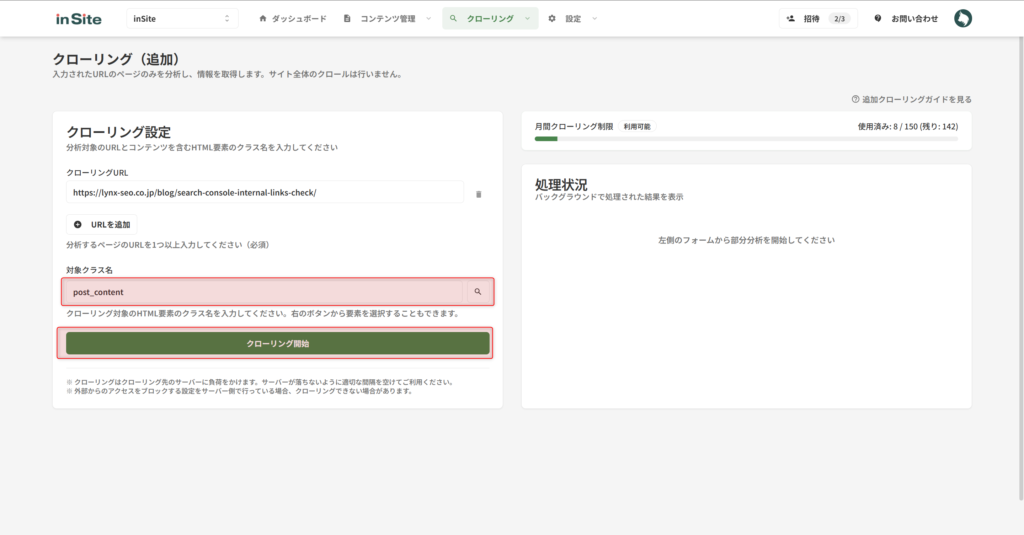Delete the URL with the trash icon

click(478, 193)
